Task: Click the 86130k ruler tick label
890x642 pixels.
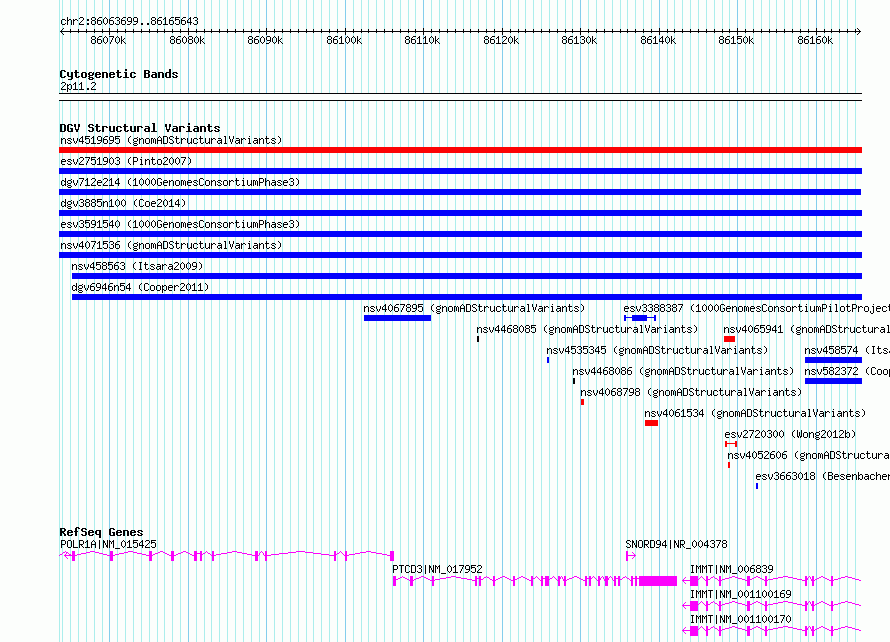Action: [x=579, y=41]
